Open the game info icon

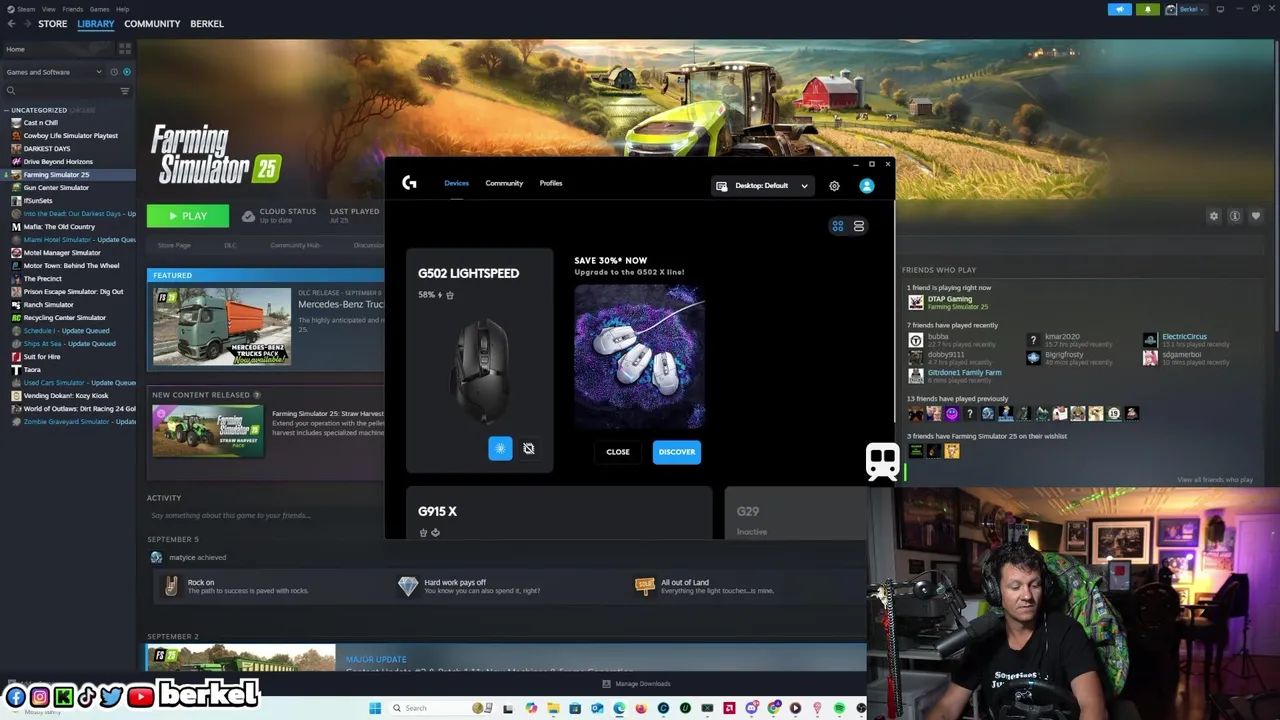pyautogui.click(x=1235, y=216)
